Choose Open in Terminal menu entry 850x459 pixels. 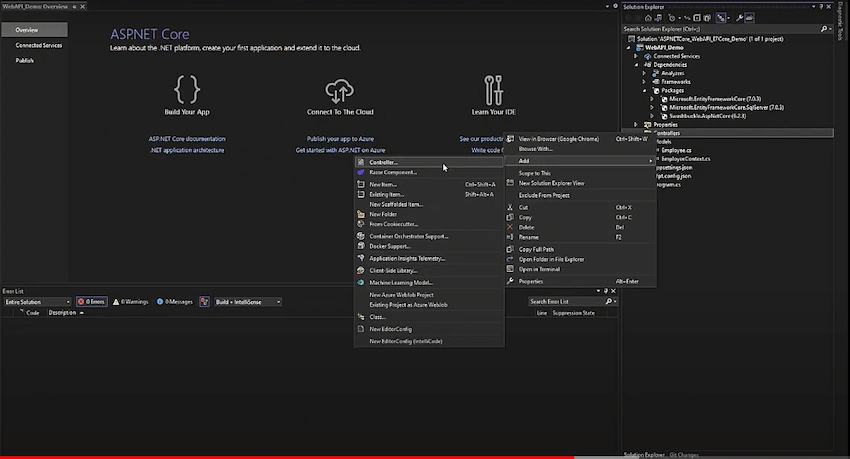click(x=580, y=269)
